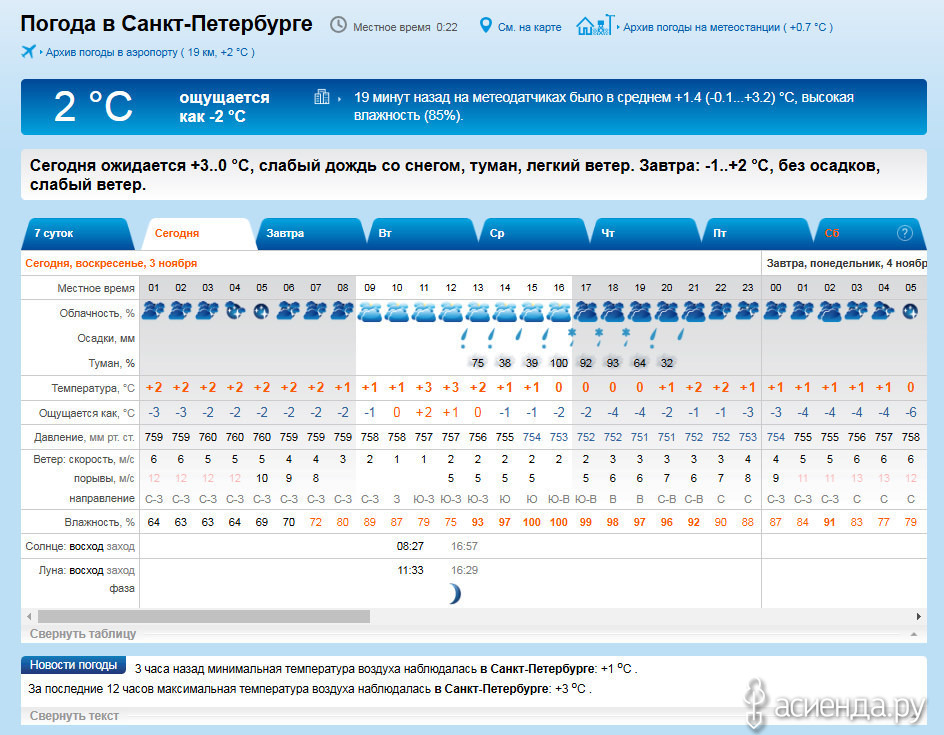Screen dimensions: 944x735
Task: Click the overcast cloud icon for hour 09
Action: coord(370,312)
